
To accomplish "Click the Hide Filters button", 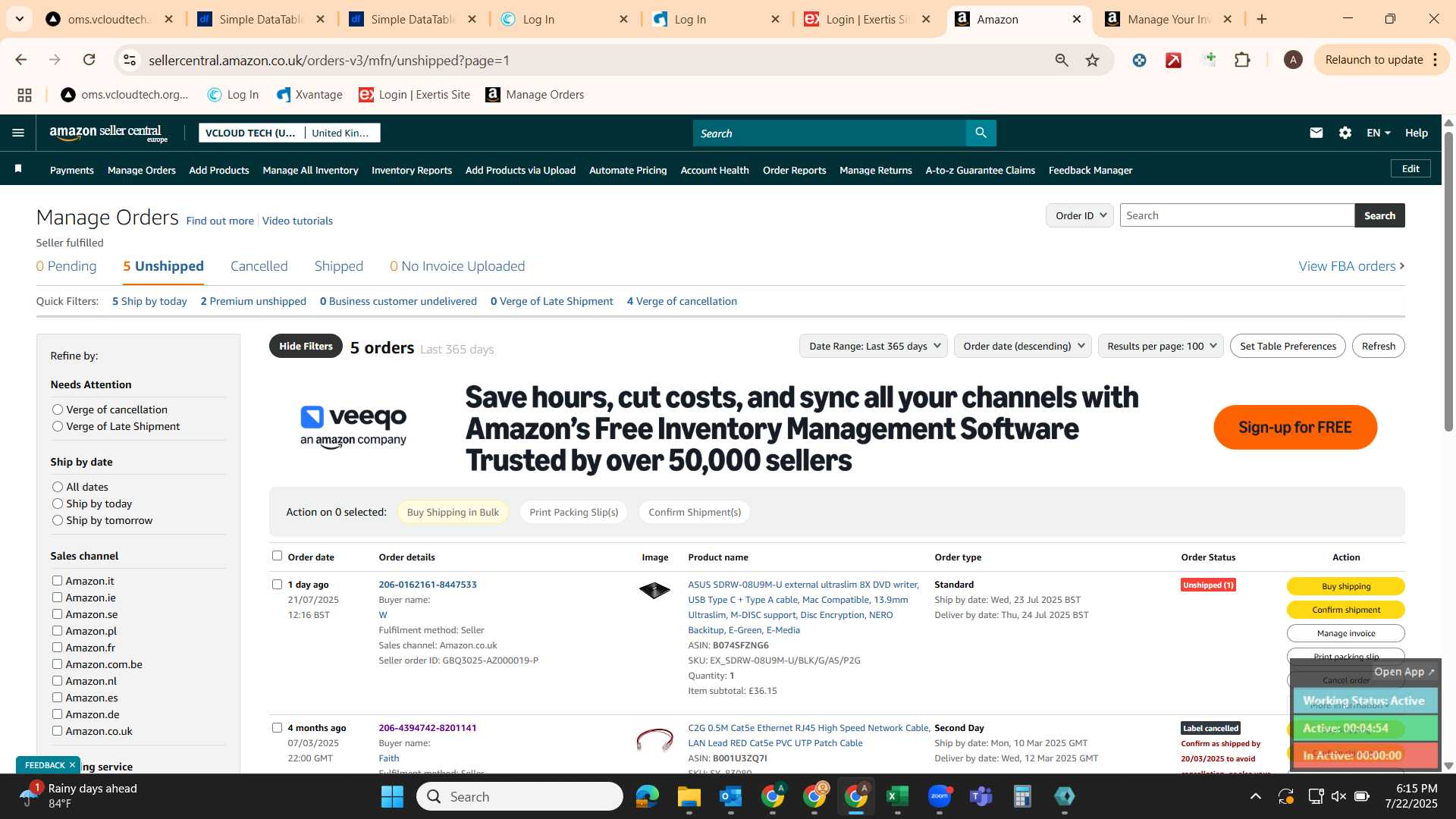I will [x=306, y=346].
